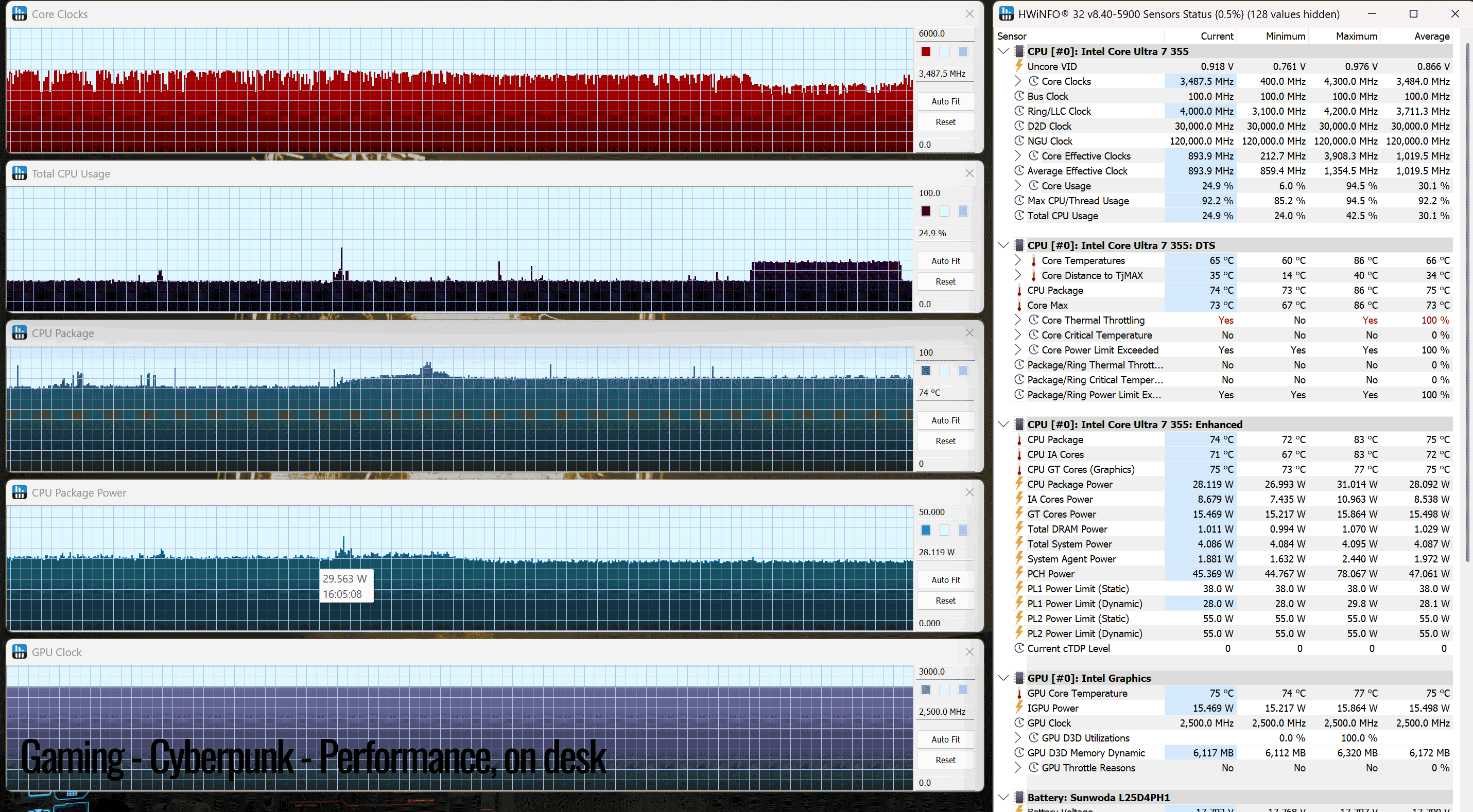Screen dimensions: 1473x812
Task: Click the clock icon beside Max CPU/Thread Usage
Action: click(x=1019, y=201)
